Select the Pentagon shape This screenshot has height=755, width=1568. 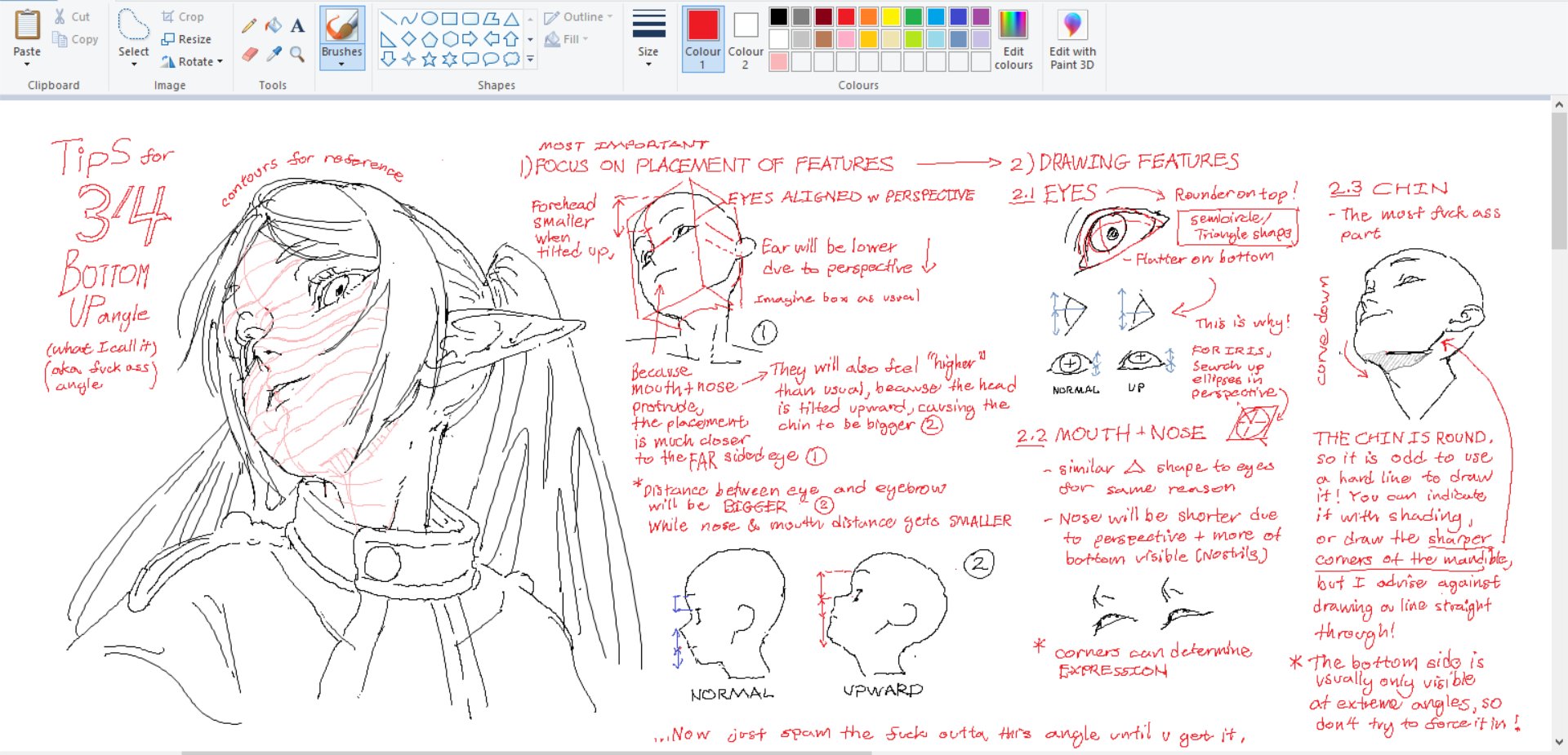tap(430, 38)
